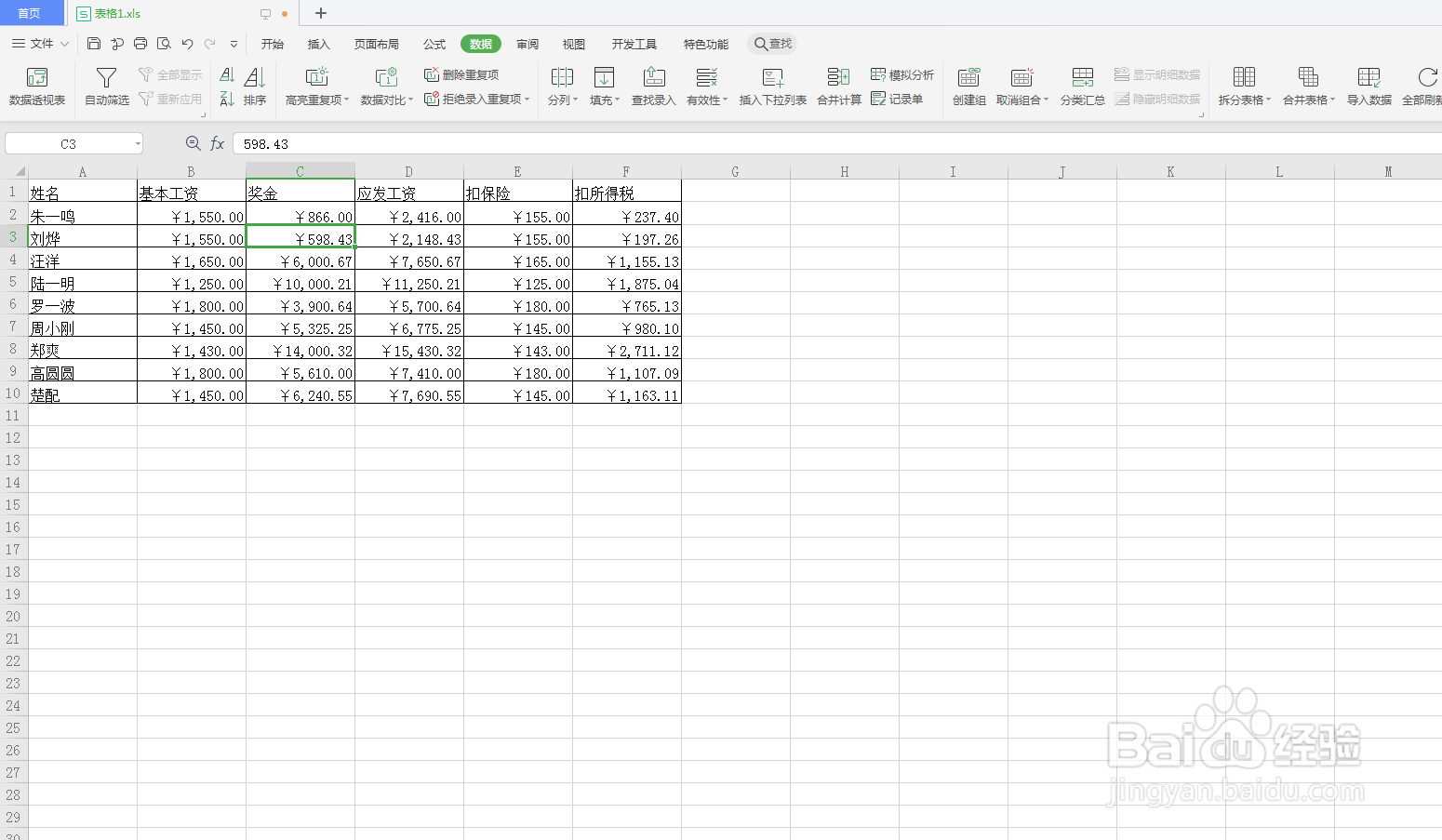Screen dimensions: 1442x840
Task: Undo the last action
Action: [187, 44]
